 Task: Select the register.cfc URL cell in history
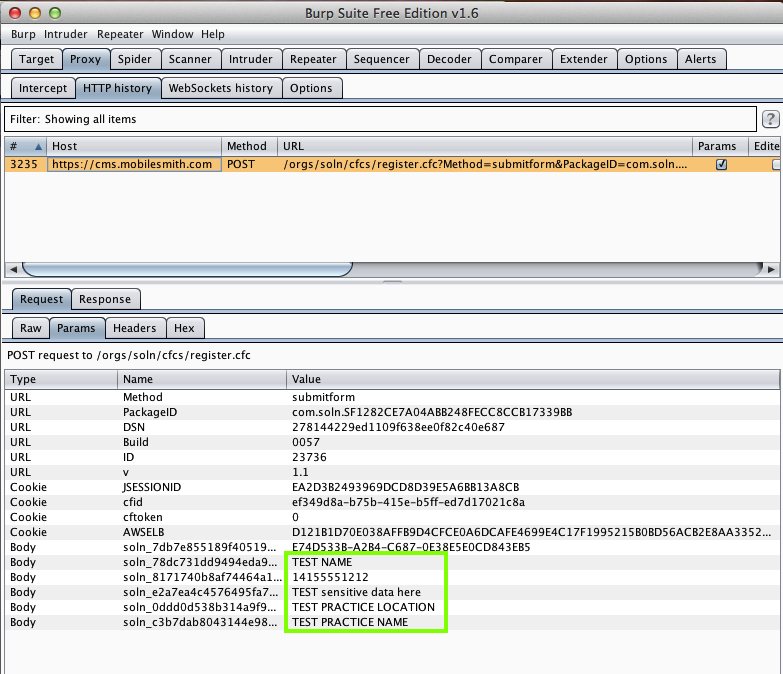tap(485, 164)
